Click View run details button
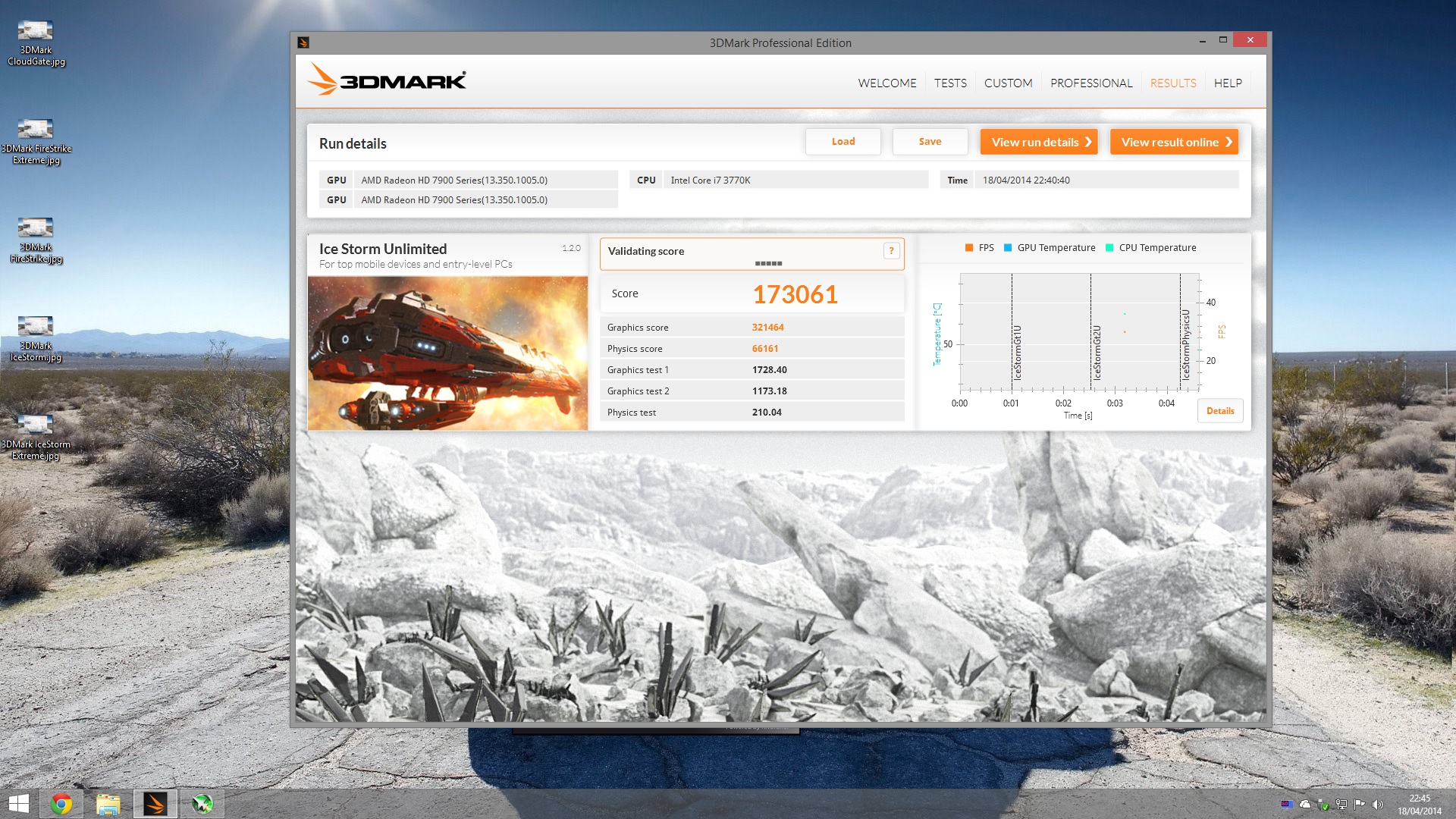This screenshot has height=819, width=1456. click(x=1039, y=142)
